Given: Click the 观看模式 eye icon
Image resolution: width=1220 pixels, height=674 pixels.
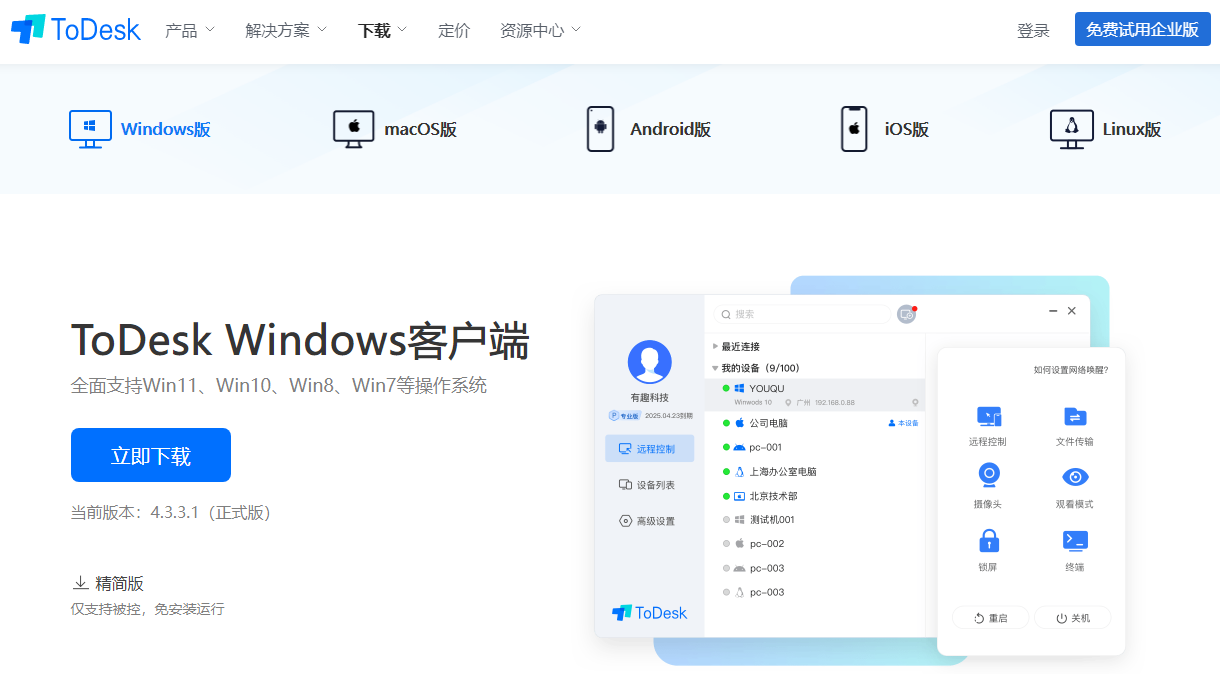Looking at the screenshot, I should click(1075, 477).
